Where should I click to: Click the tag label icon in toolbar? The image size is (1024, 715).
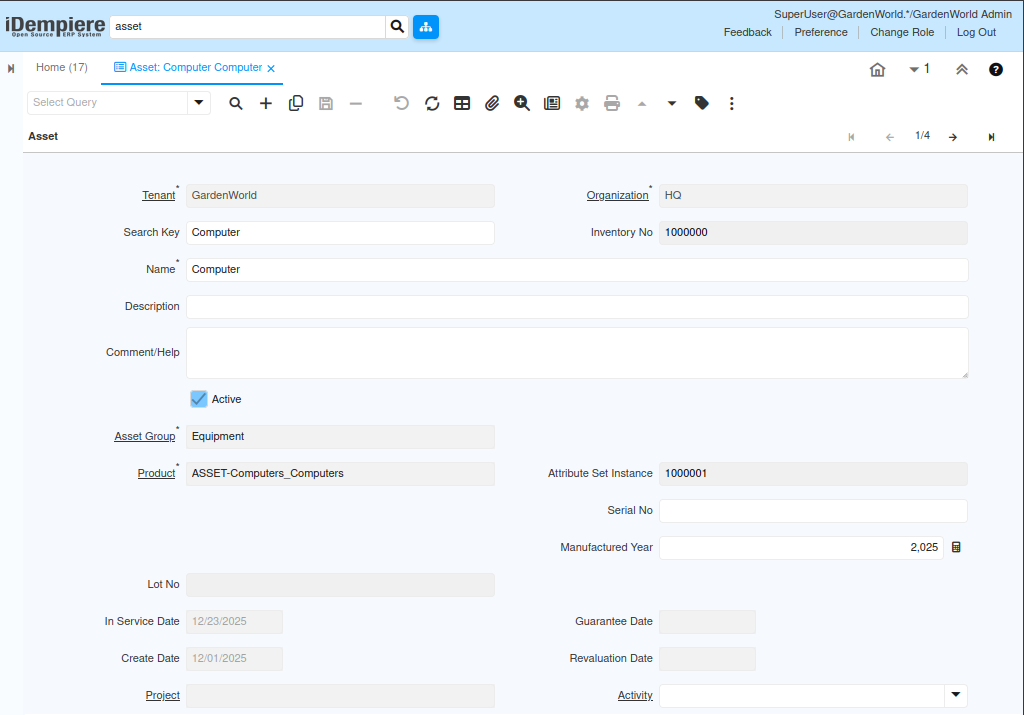pyautogui.click(x=702, y=103)
